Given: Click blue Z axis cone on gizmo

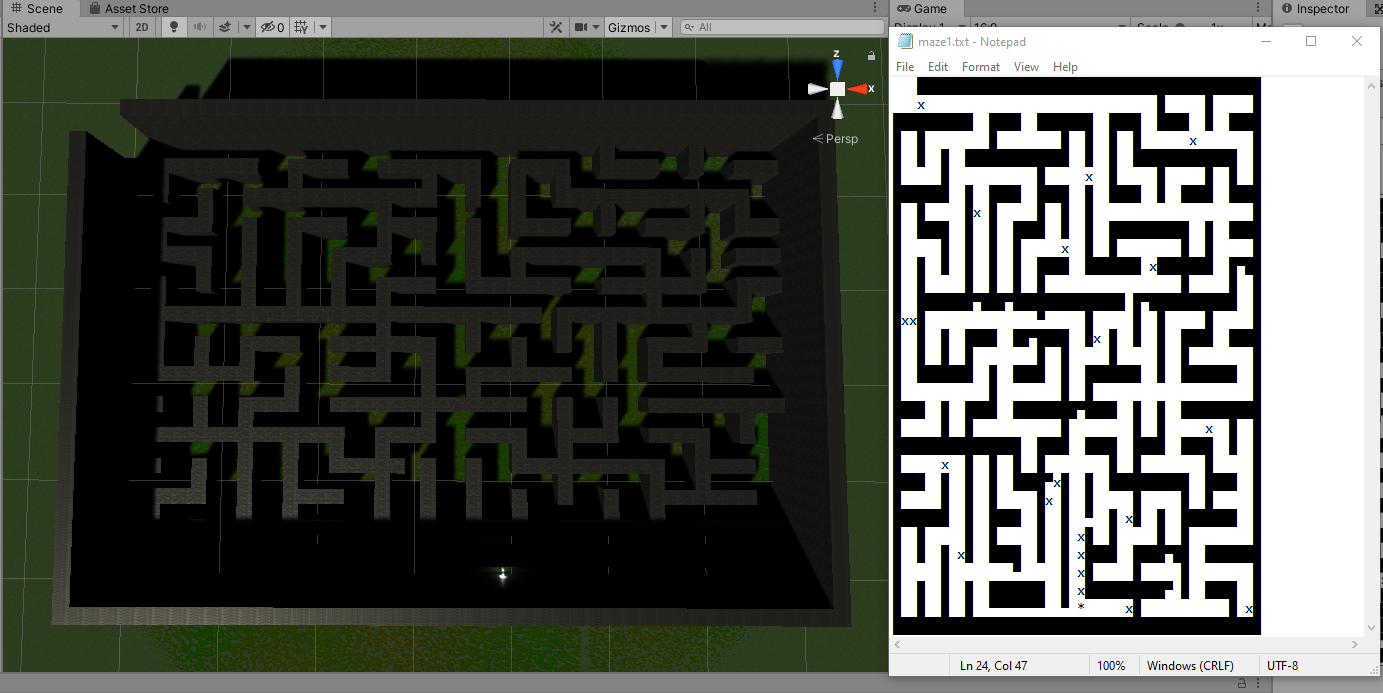Looking at the screenshot, I should pyautogui.click(x=837, y=68).
